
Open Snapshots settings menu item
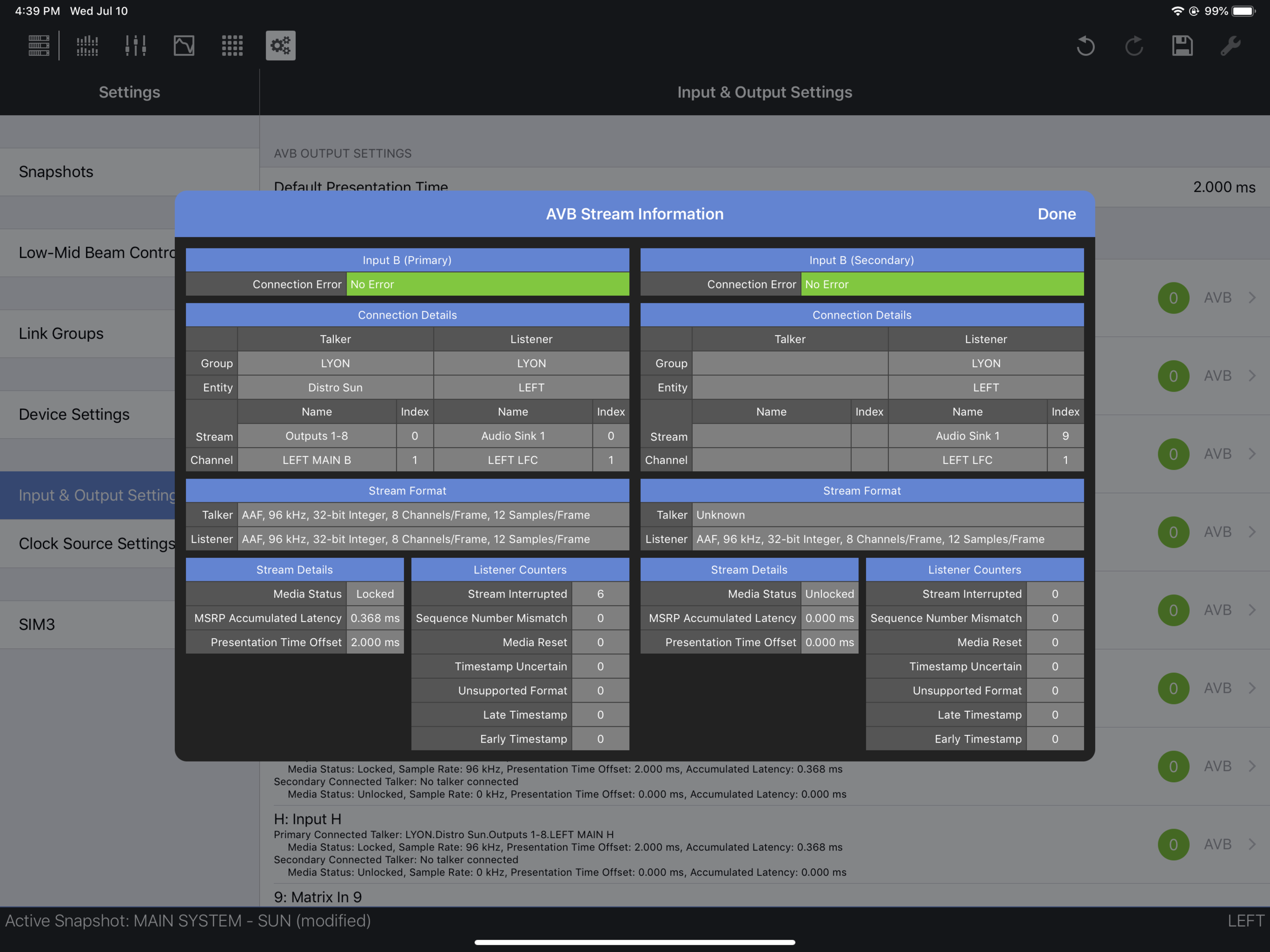56,172
